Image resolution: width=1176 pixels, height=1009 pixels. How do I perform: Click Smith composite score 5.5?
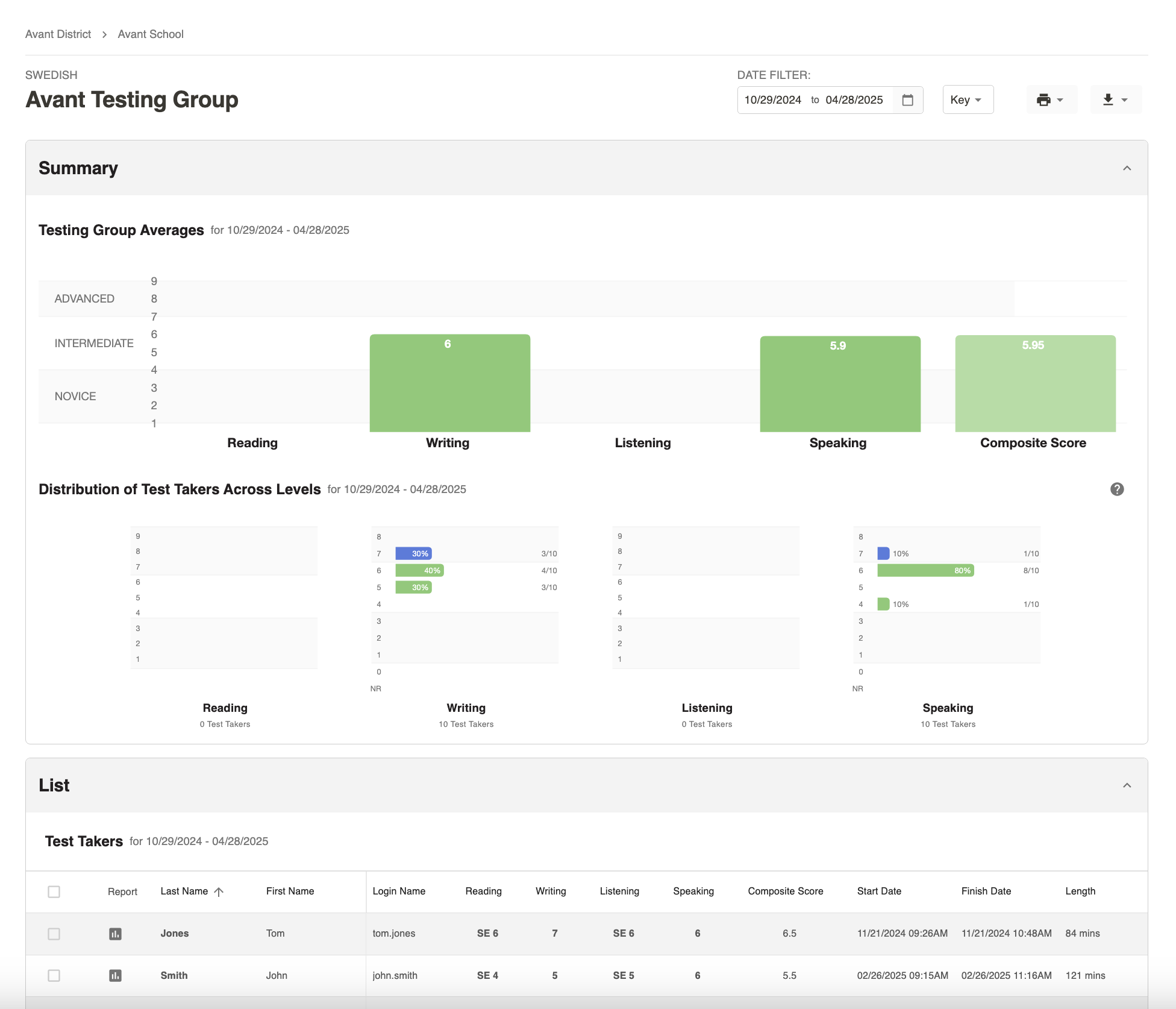click(x=789, y=976)
